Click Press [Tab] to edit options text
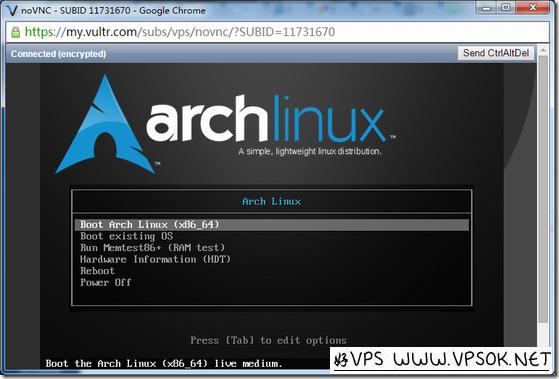 pos(268,340)
